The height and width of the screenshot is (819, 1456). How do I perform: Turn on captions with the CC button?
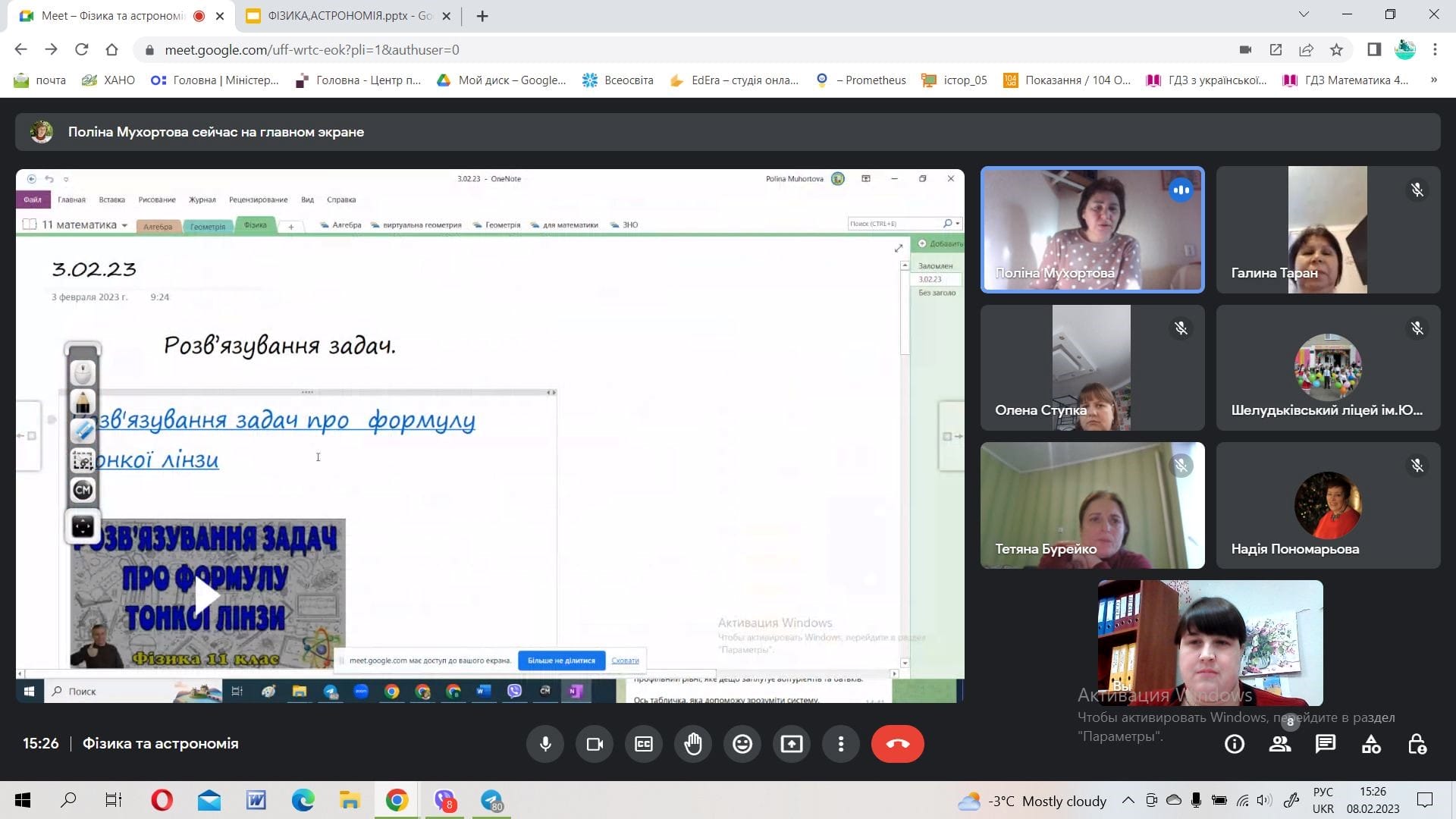(x=644, y=744)
